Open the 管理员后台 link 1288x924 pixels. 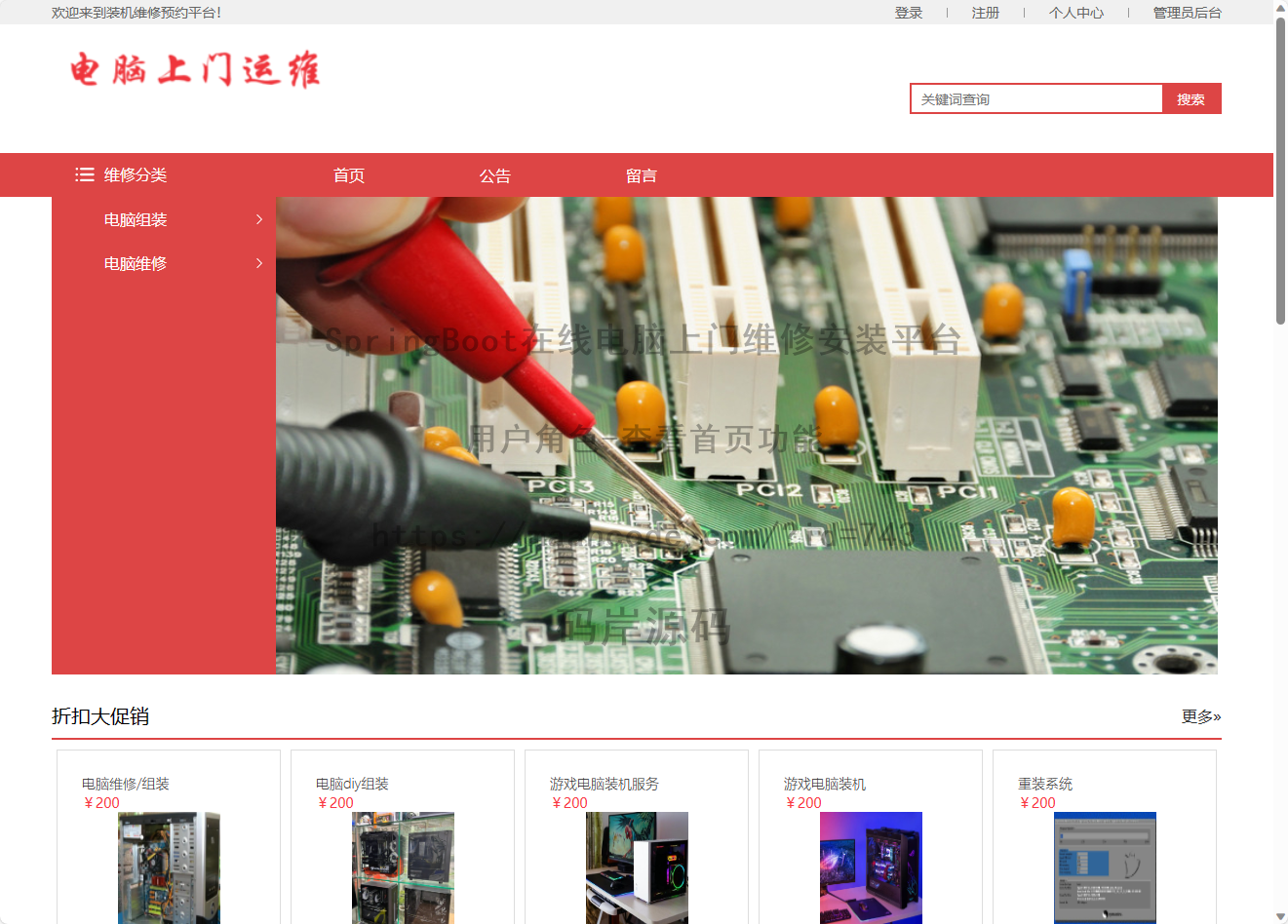1187,13
